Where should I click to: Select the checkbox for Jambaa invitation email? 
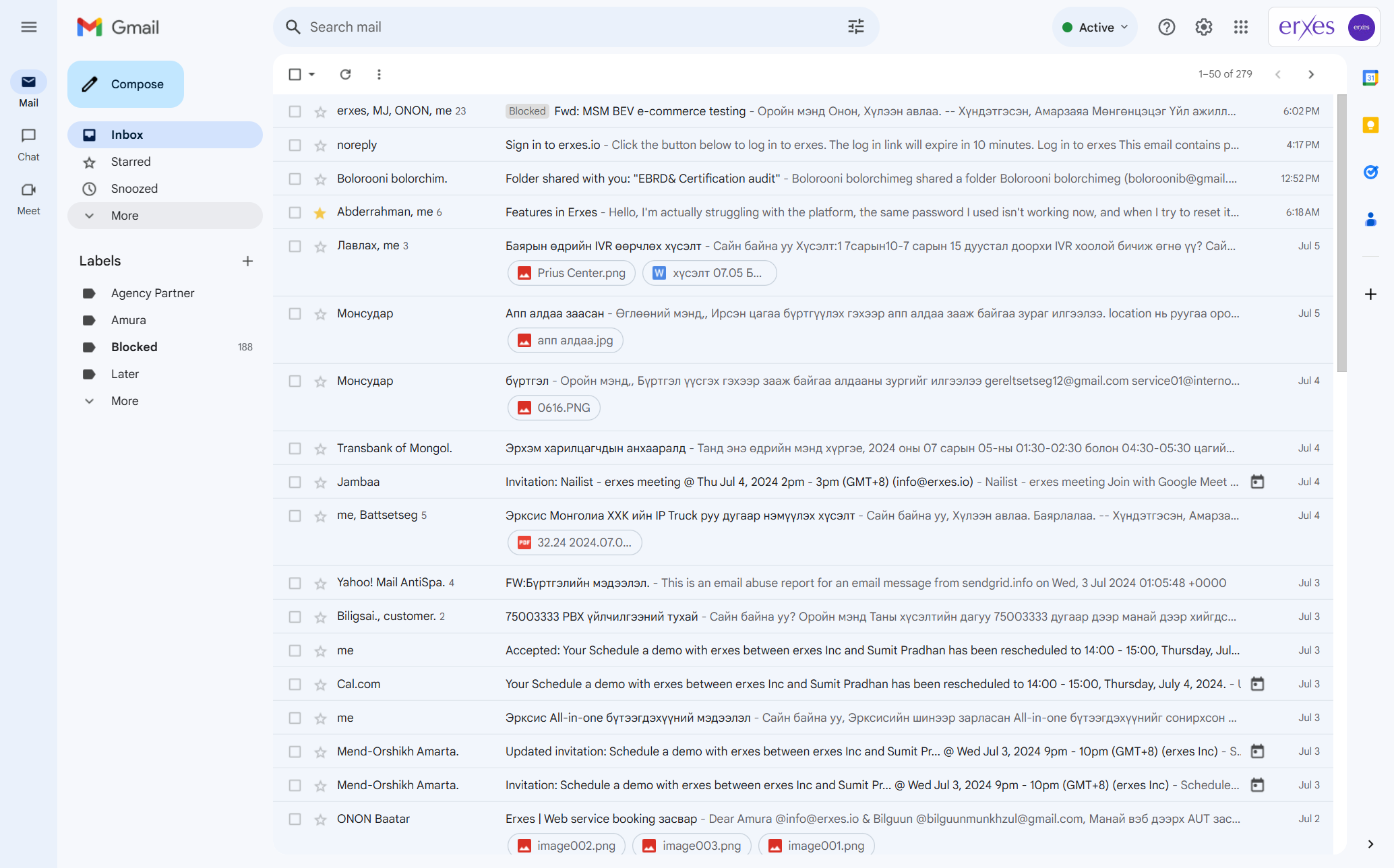(295, 482)
